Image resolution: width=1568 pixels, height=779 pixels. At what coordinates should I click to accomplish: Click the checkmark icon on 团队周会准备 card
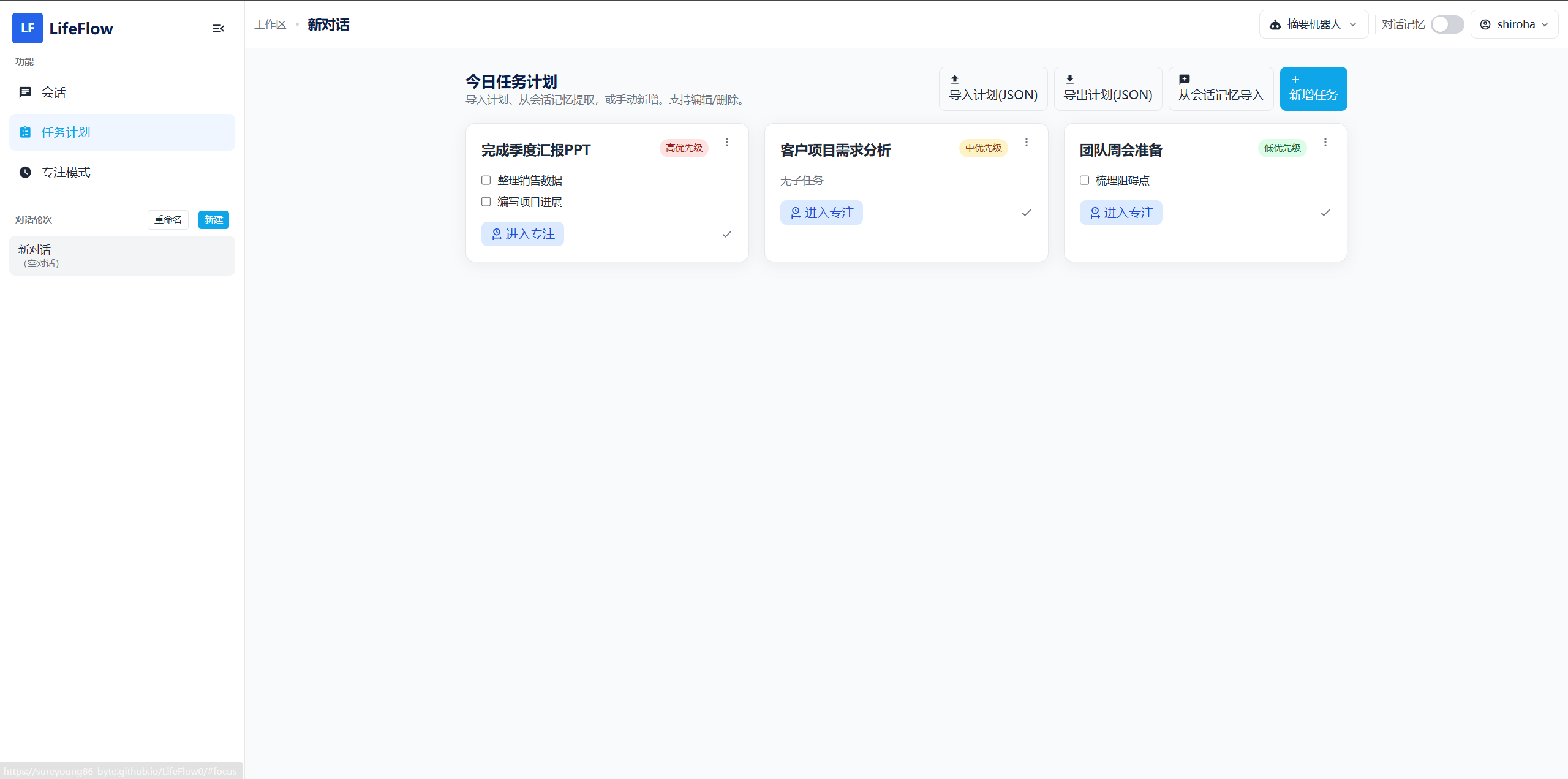pos(1325,213)
